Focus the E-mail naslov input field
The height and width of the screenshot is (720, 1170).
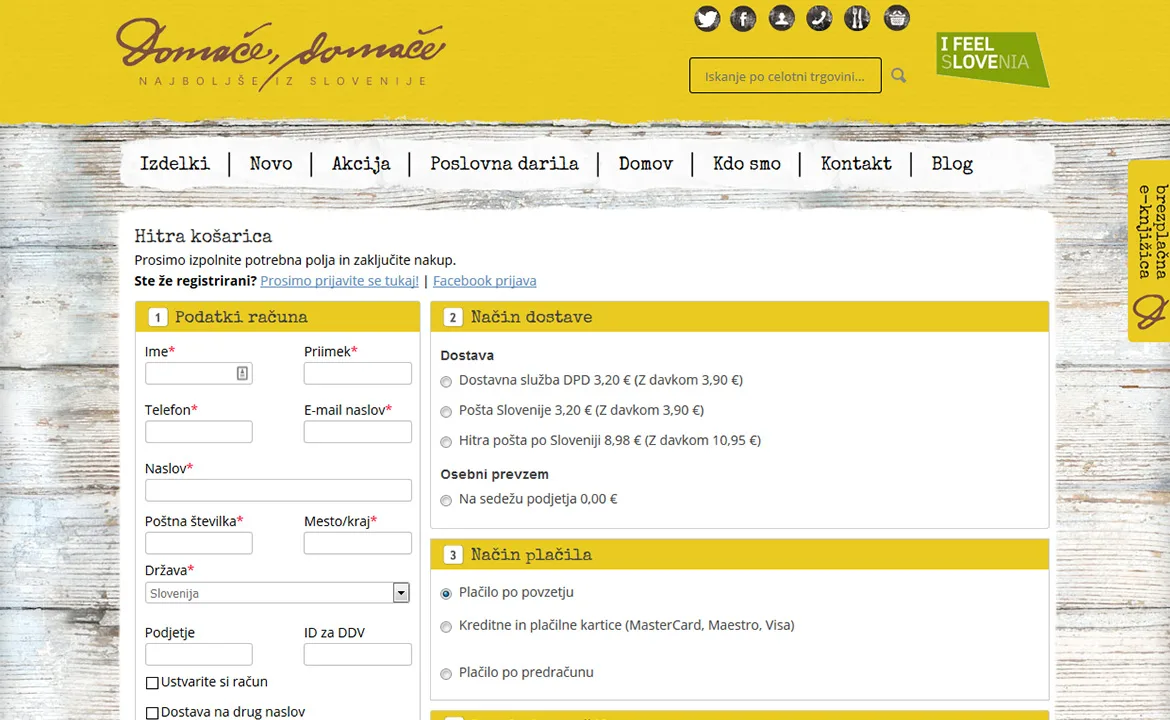357,431
